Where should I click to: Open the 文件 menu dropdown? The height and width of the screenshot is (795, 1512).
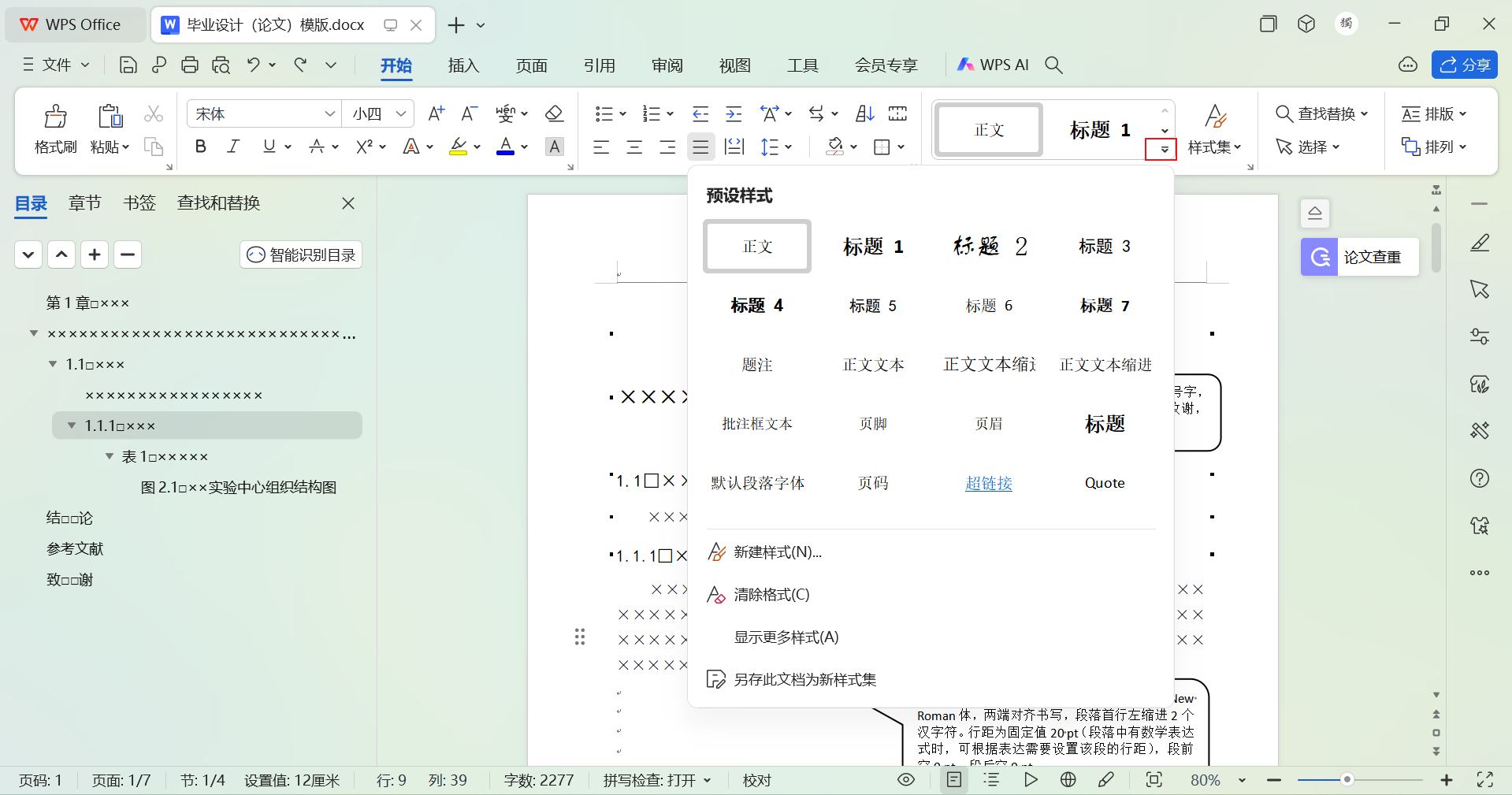[x=56, y=65]
